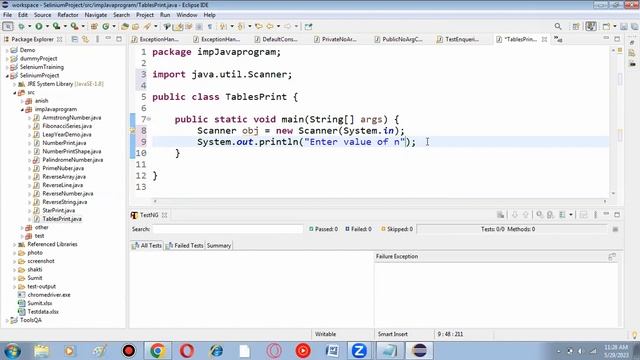Collapse the SeliniumProject tree node

[7, 76]
